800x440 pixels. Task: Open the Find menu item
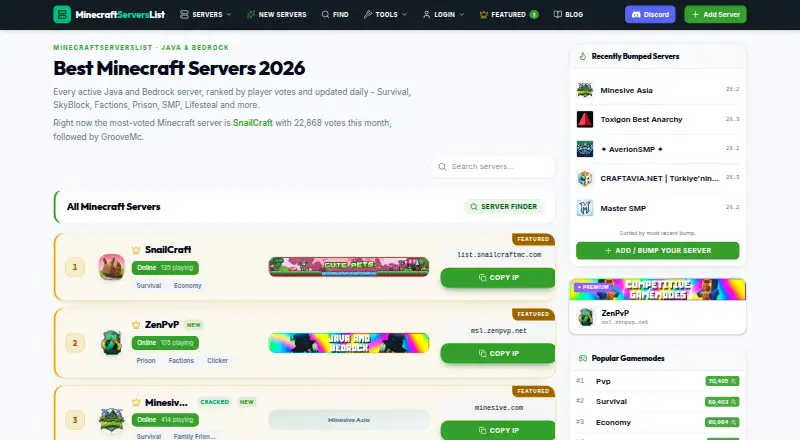(335, 14)
